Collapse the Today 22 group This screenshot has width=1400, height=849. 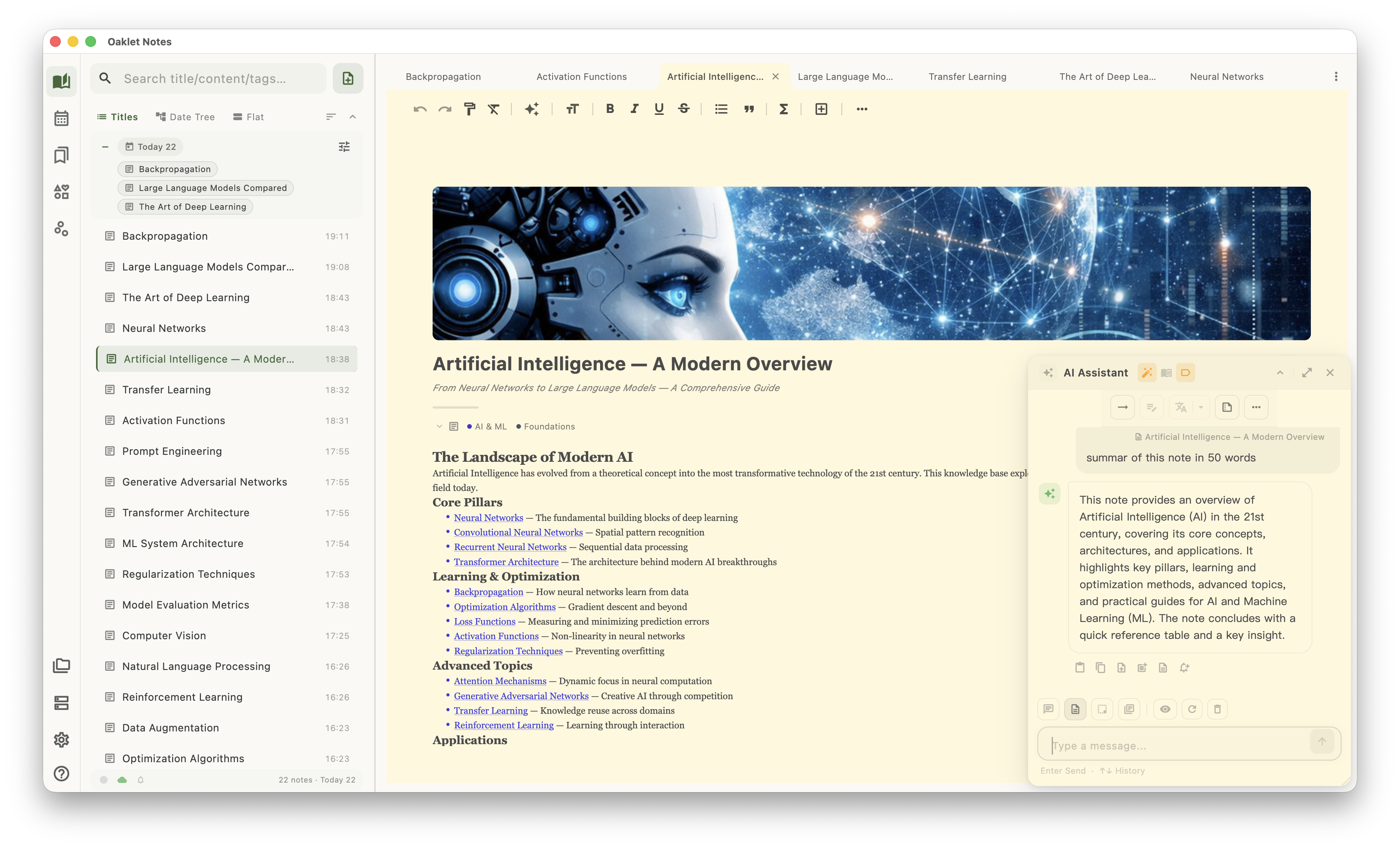point(105,146)
